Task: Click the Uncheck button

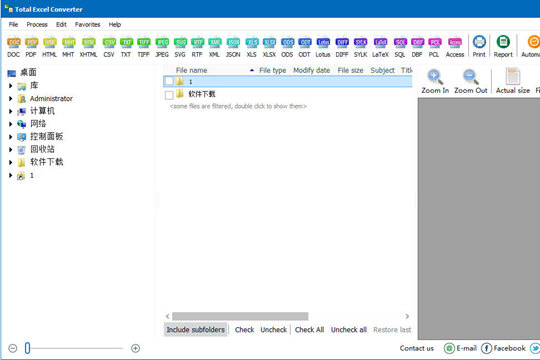Action: [274, 330]
